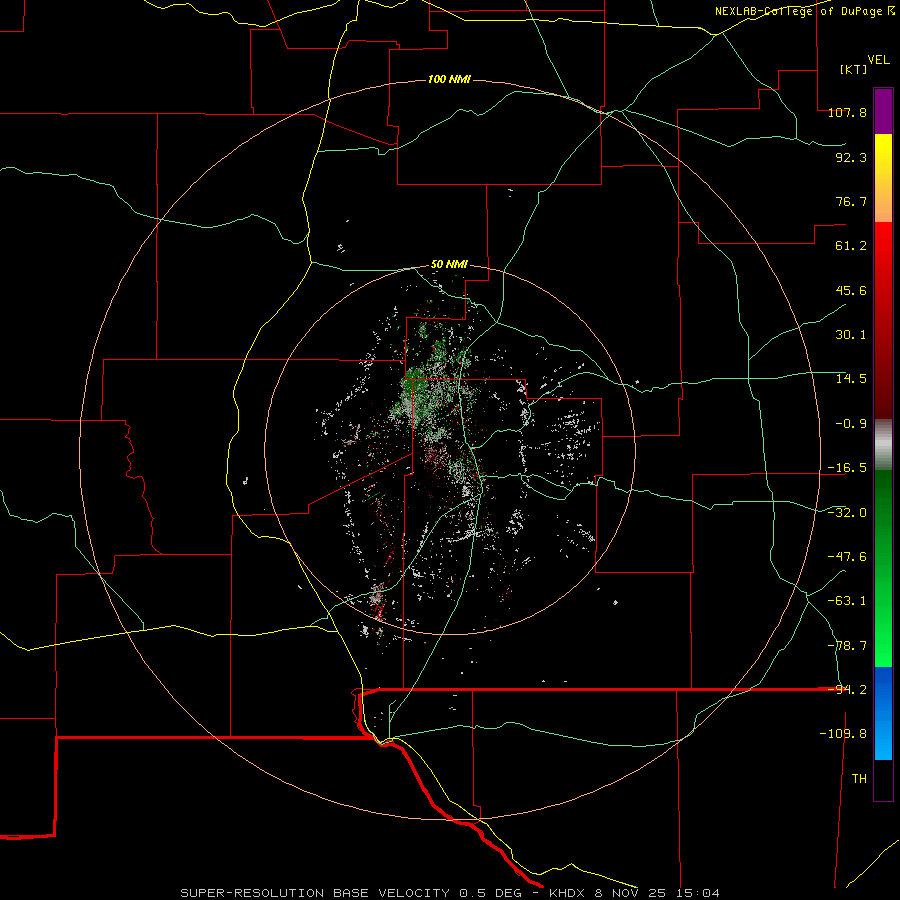
Task: Click the 14.5 velocity scale value
Action: click(x=851, y=379)
